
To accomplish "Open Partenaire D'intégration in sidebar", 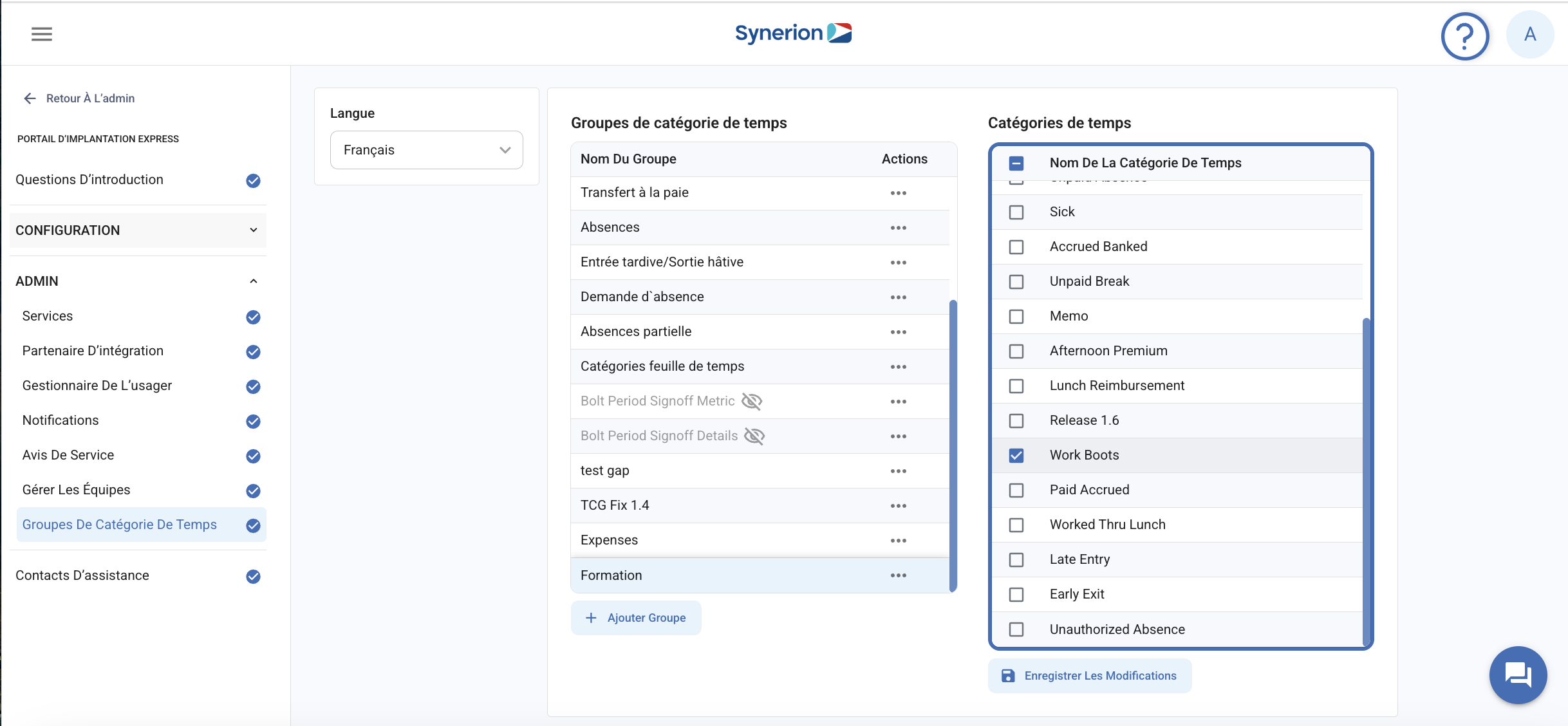I will [x=142, y=351].
